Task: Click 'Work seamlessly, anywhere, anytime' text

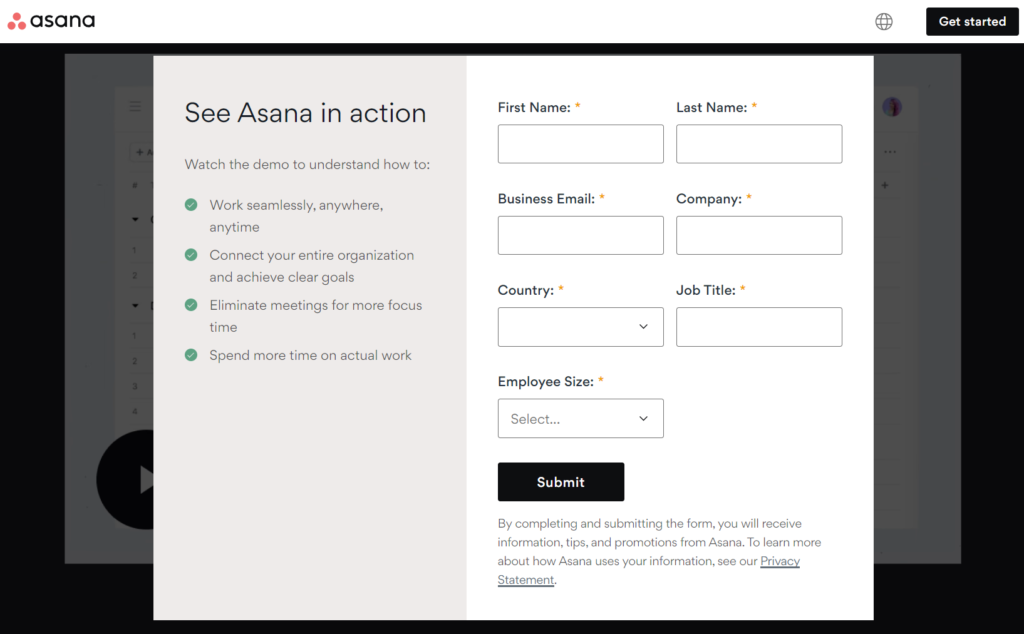Action: 296,216
